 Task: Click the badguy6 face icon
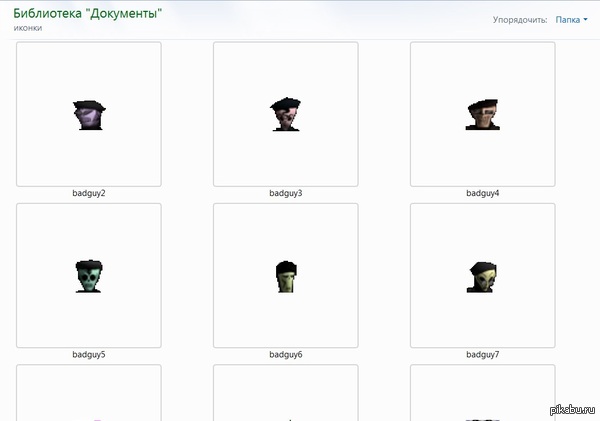click(x=286, y=276)
